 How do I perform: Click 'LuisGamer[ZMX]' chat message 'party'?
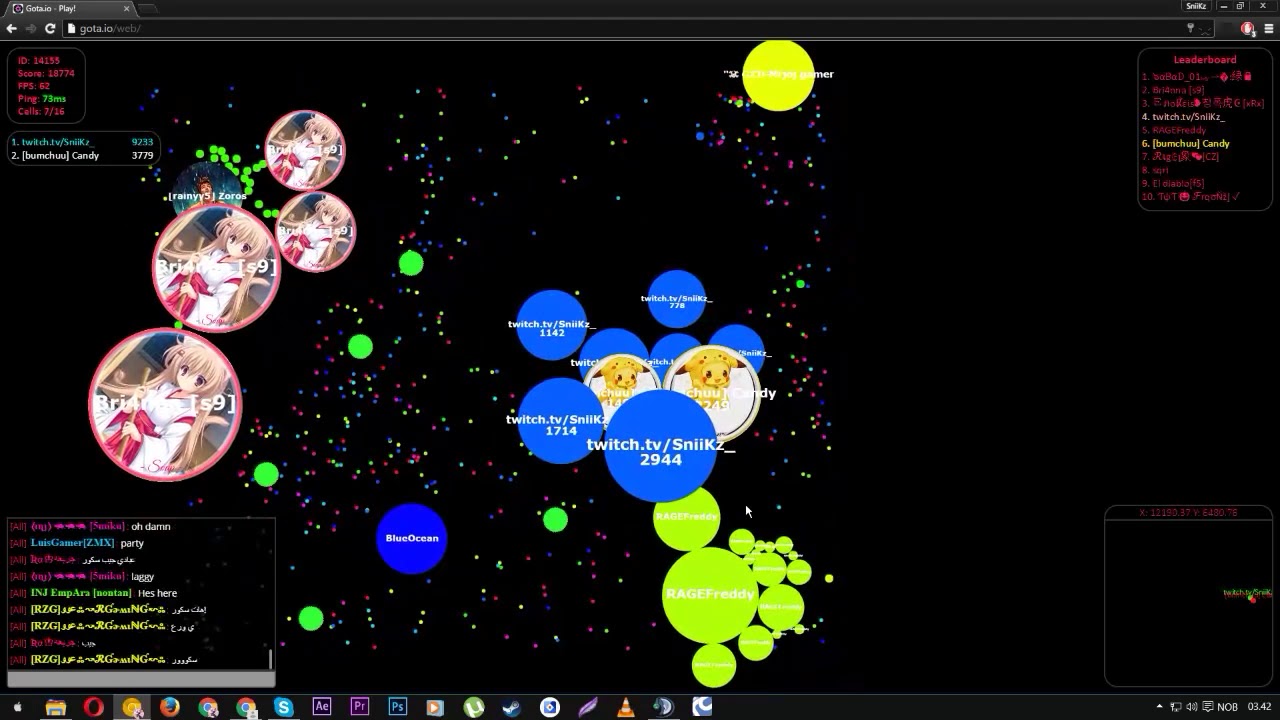[x=132, y=543]
